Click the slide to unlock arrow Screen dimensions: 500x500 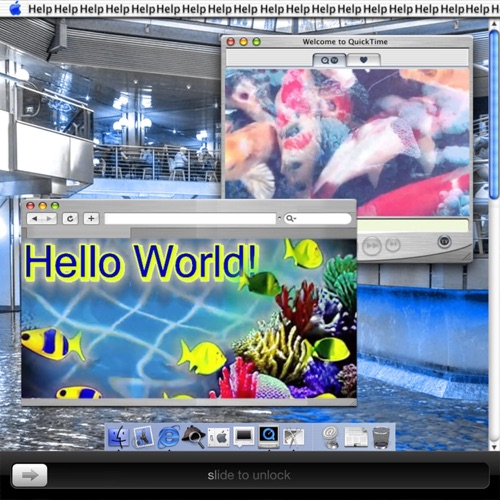(x=30, y=475)
